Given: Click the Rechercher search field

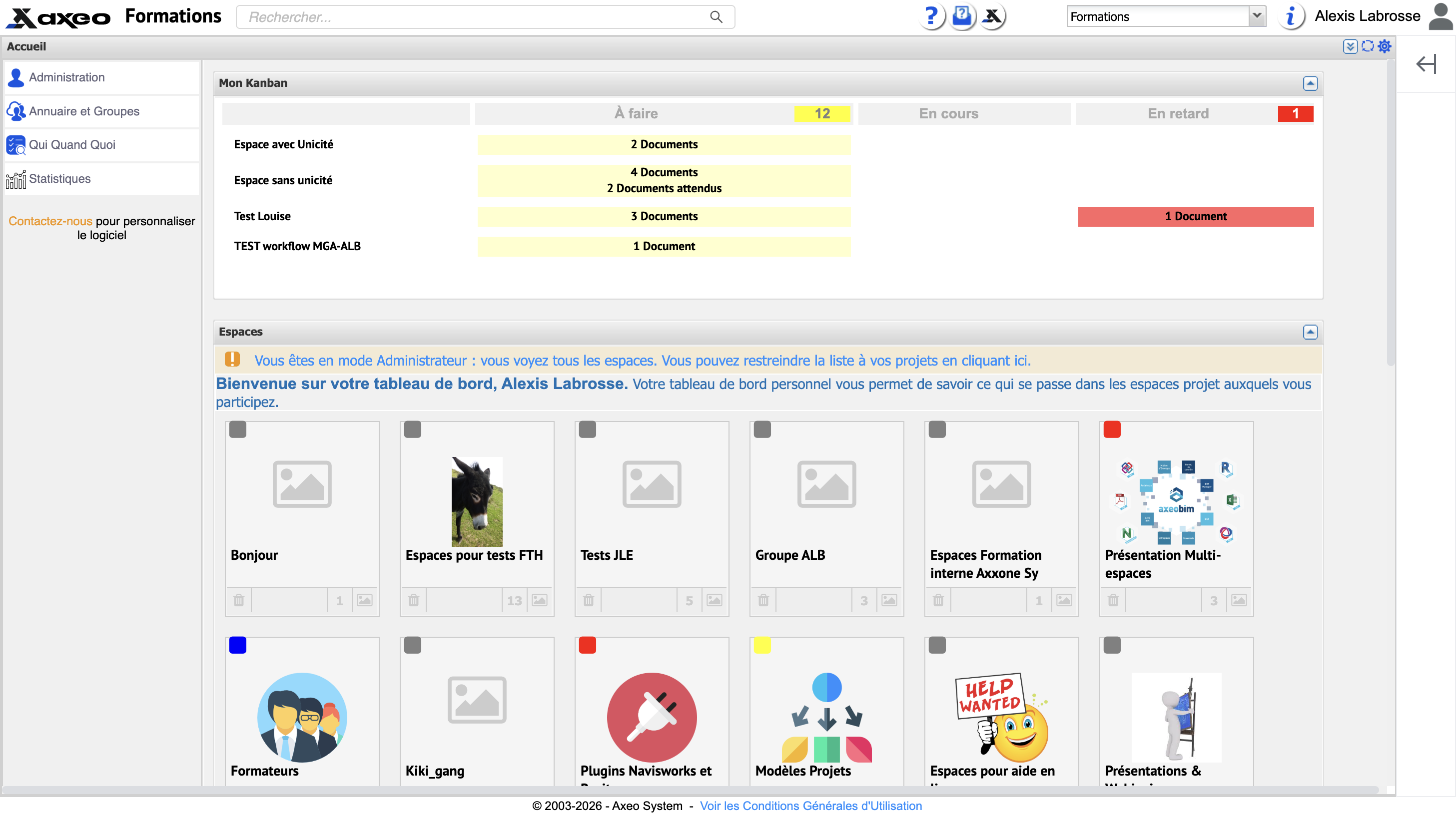Looking at the screenshot, I should click(x=485, y=17).
